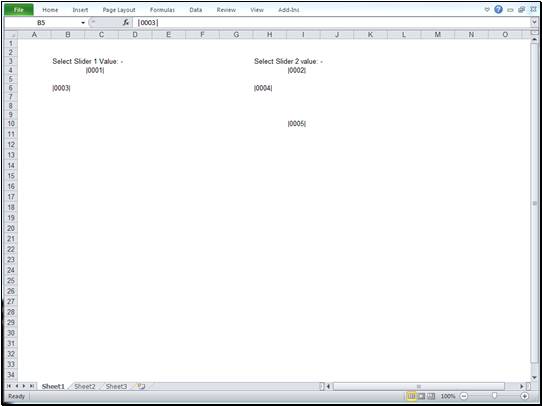Open the Formulas ribbon tab

[x=162, y=10]
